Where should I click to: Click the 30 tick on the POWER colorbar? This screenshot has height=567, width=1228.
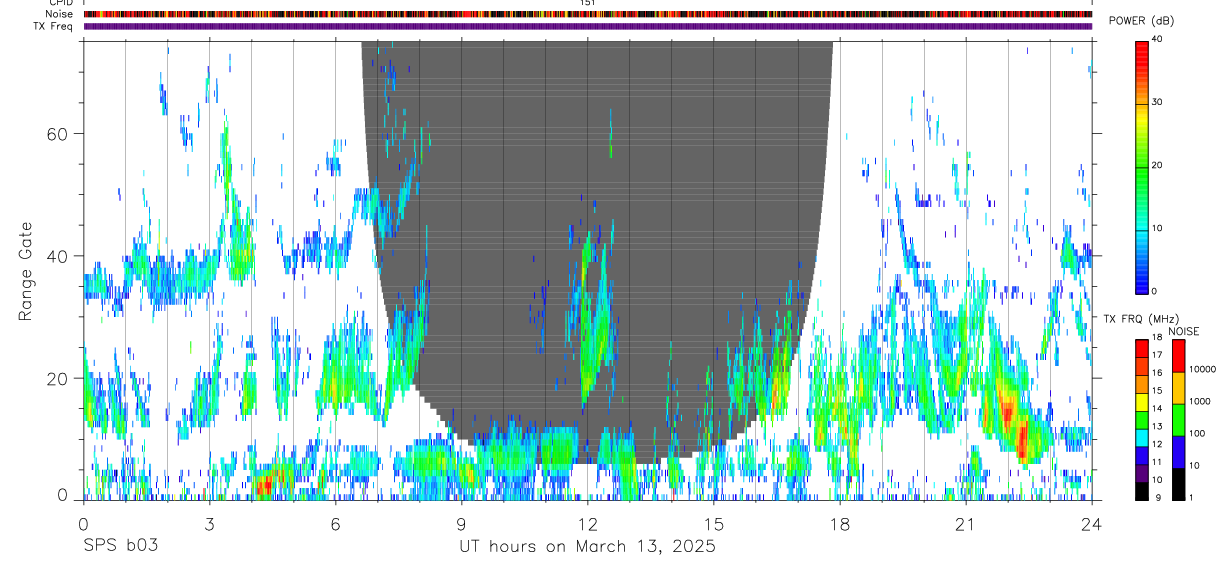[x=1157, y=102]
